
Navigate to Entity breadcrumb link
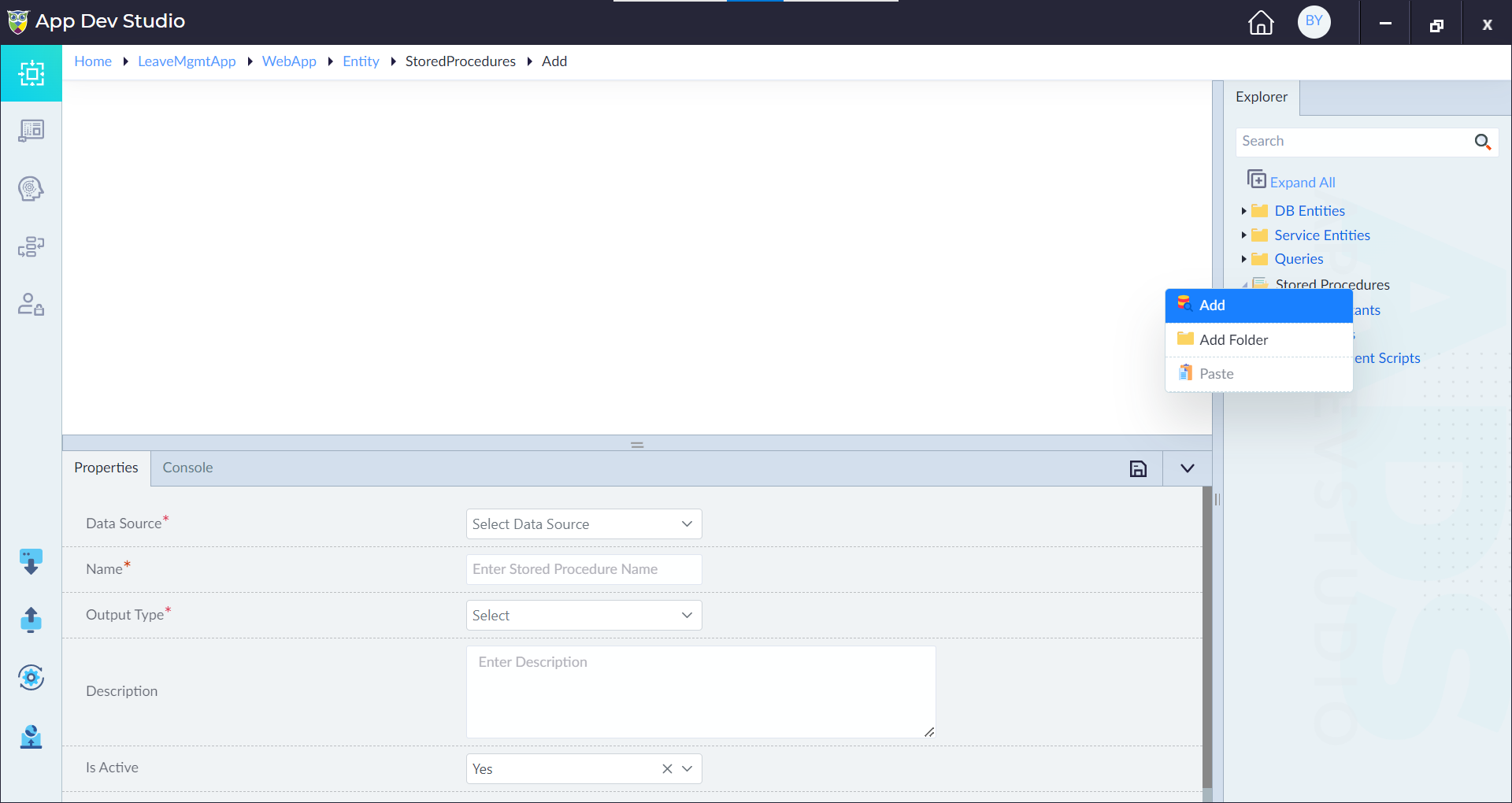point(361,61)
